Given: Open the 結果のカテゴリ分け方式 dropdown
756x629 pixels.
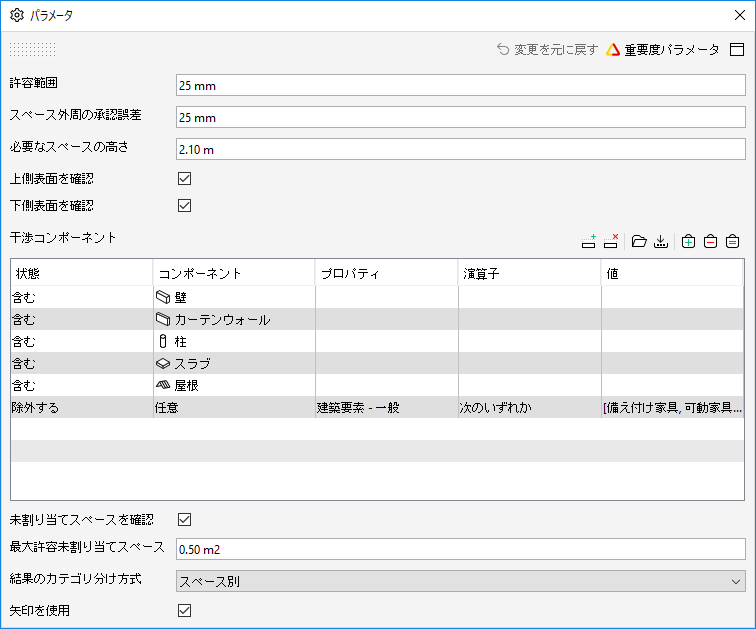Looking at the screenshot, I should [460, 581].
